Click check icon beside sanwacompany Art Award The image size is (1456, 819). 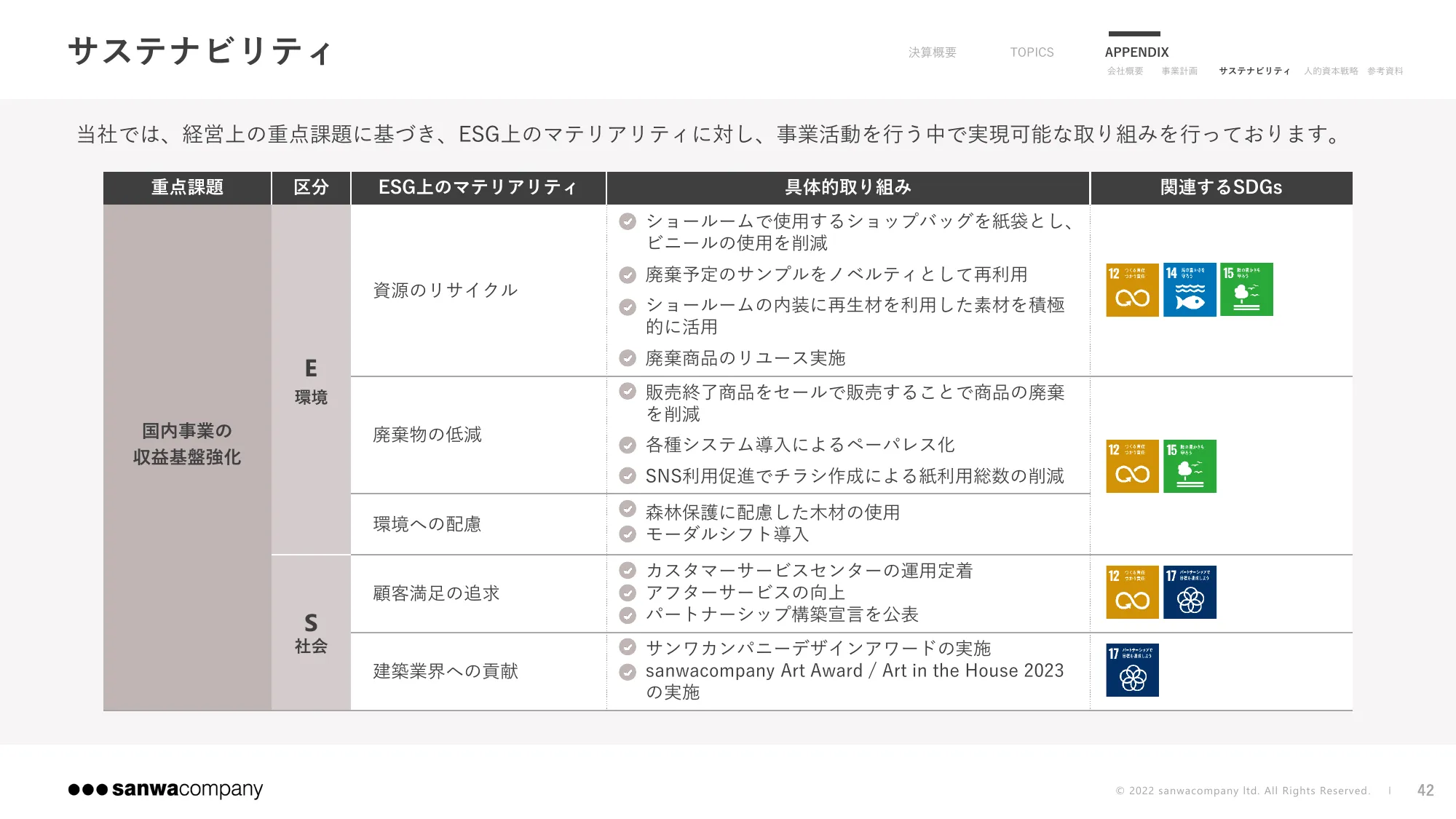pyautogui.click(x=628, y=672)
